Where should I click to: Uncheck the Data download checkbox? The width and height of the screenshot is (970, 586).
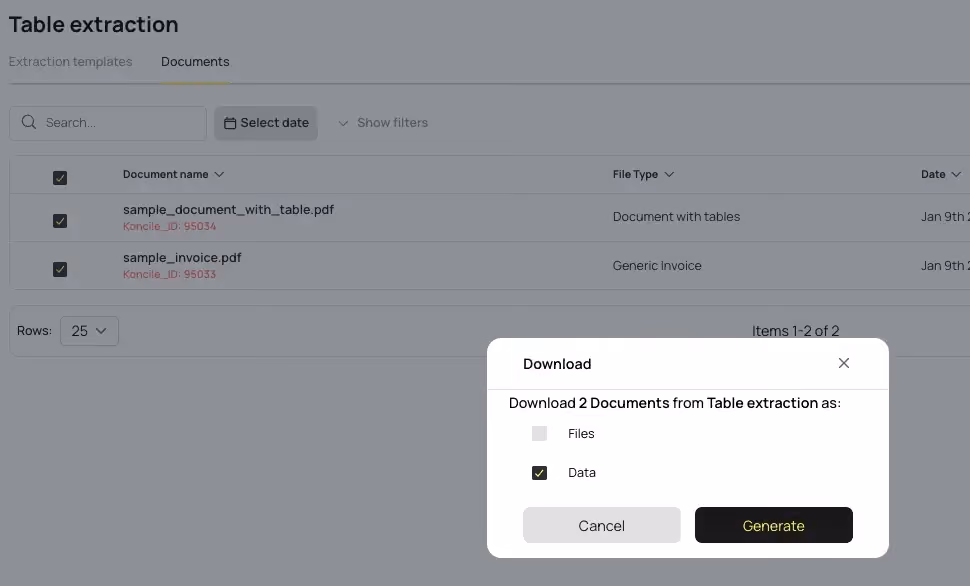point(539,473)
